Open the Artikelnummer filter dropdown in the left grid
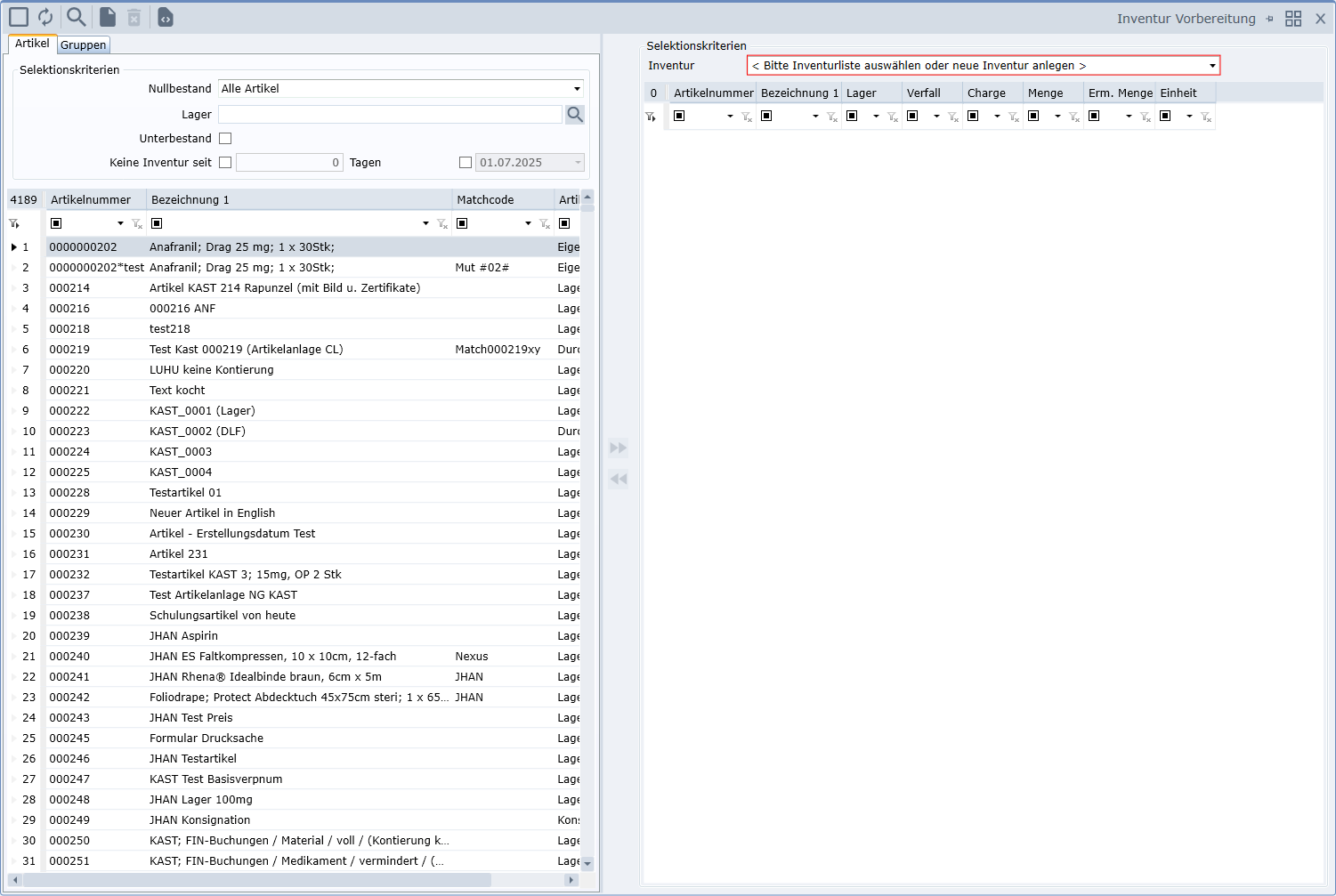This screenshot has width=1336, height=896. [120, 223]
